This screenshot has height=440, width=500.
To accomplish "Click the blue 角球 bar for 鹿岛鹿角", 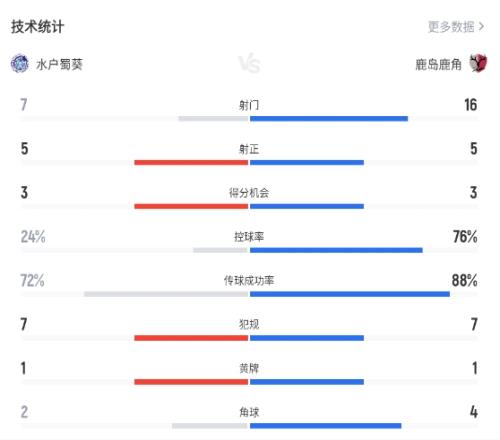I will pyautogui.click(x=326, y=426).
